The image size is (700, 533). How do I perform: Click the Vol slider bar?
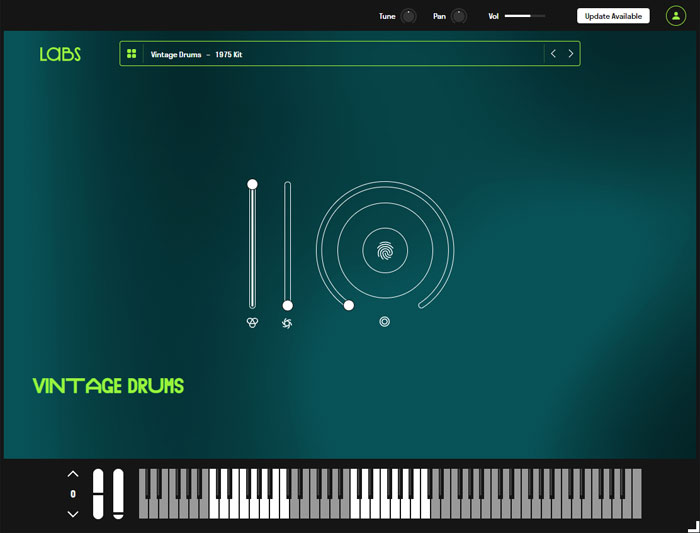[525, 16]
